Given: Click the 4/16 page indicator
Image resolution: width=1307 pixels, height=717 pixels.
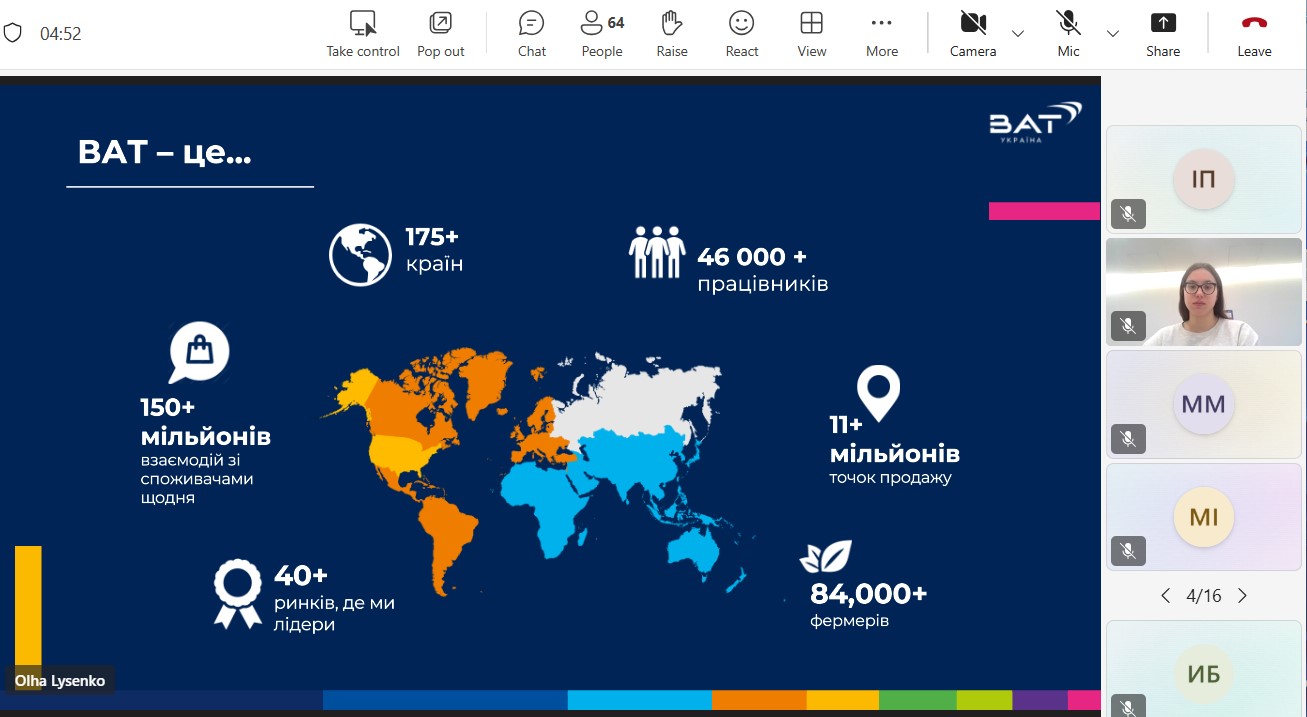Looking at the screenshot, I should pos(1204,596).
